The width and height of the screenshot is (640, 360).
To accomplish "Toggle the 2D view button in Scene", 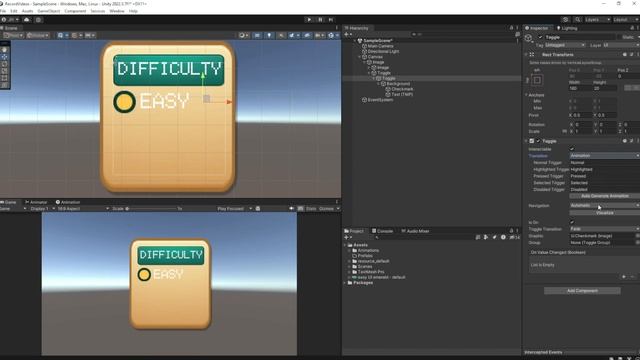I will pyautogui.click(x=257, y=36).
